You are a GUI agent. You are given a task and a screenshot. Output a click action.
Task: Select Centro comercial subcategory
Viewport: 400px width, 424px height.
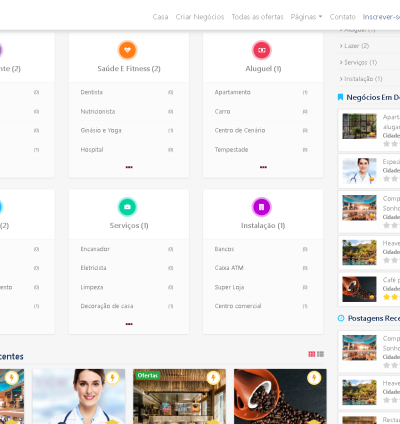[238, 306]
